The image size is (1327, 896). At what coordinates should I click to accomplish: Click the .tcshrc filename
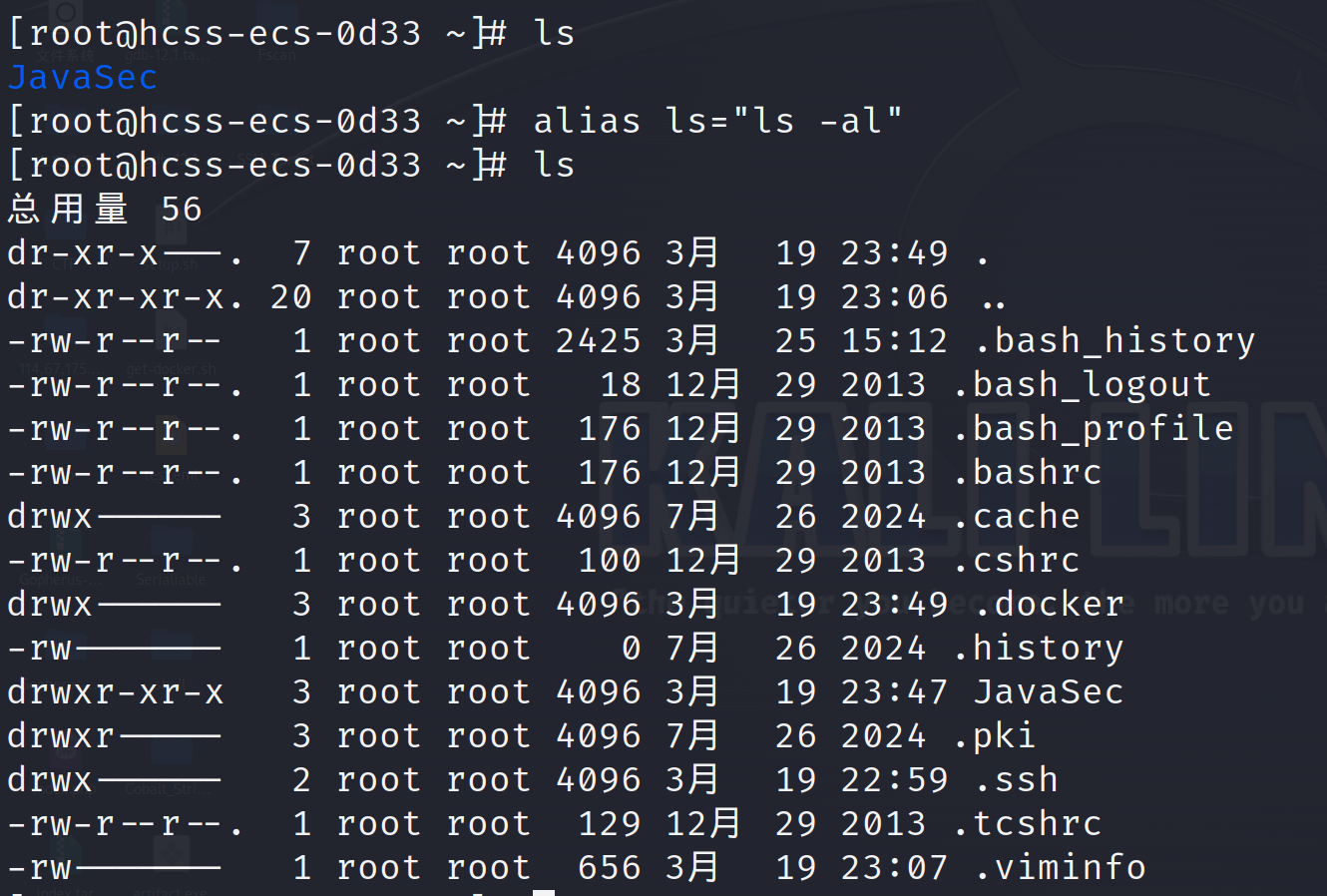click(x=1027, y=823)
